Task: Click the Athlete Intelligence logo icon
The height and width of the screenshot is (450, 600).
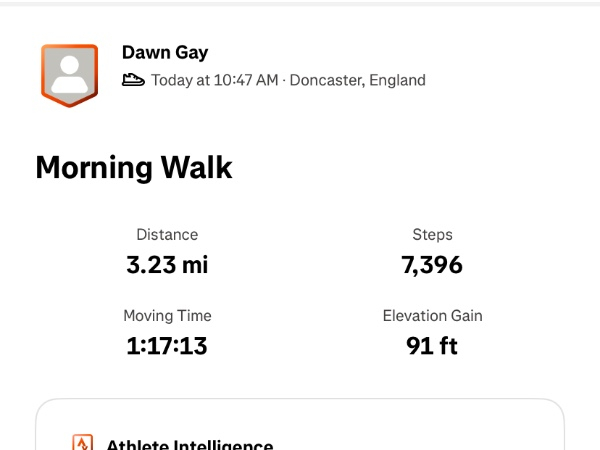Action: pyautogui.click(x=83, y=444)
